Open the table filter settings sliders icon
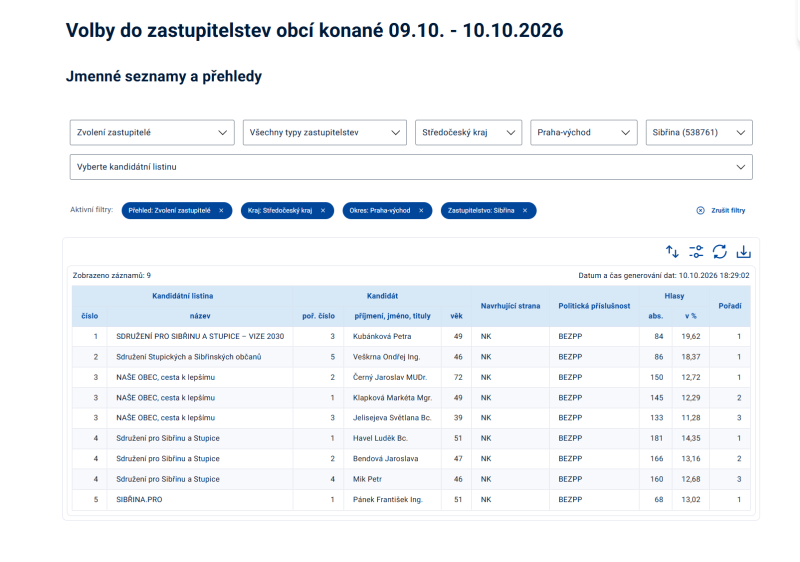The width and height of the screenshot is (800, 562). [x=696, y=251]
